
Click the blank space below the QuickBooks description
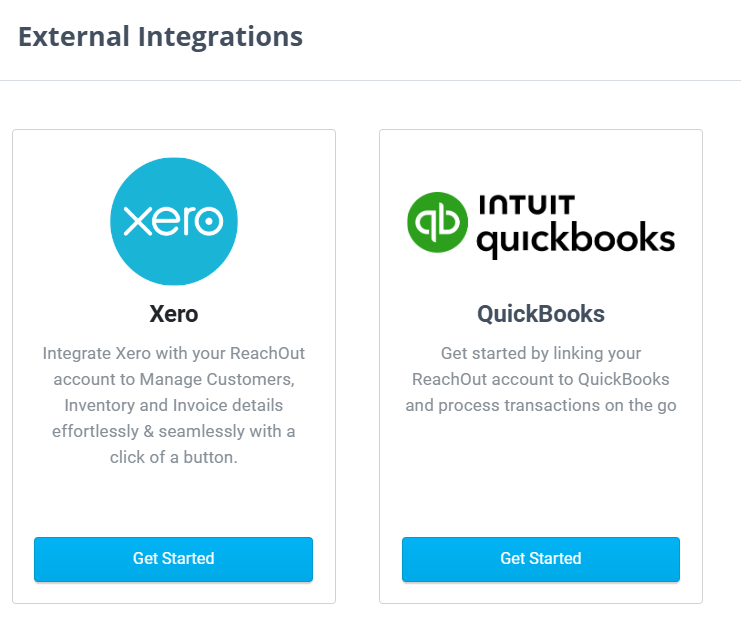point(541,475)
